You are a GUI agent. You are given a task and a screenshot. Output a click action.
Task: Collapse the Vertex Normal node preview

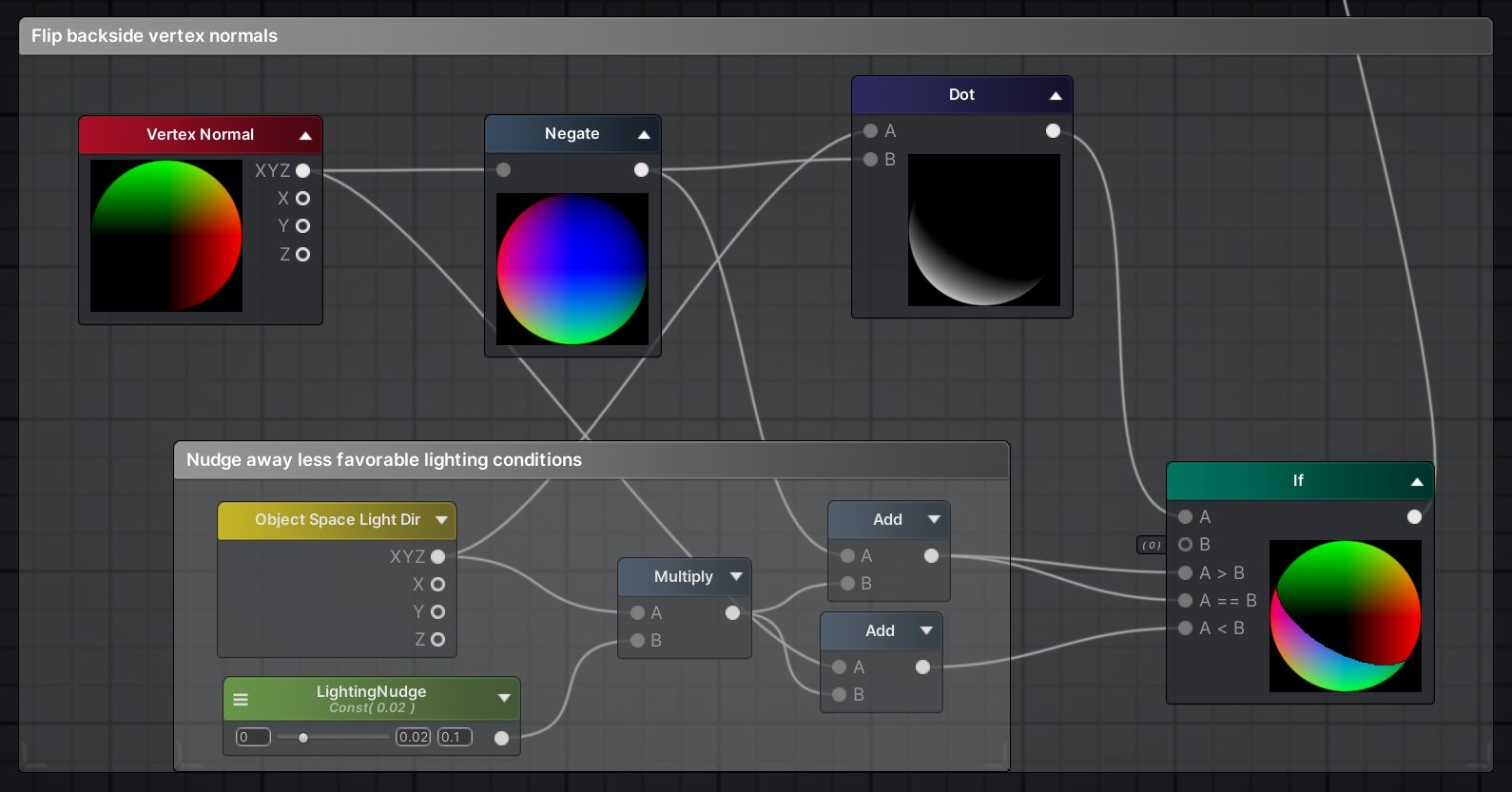(305, 136)
